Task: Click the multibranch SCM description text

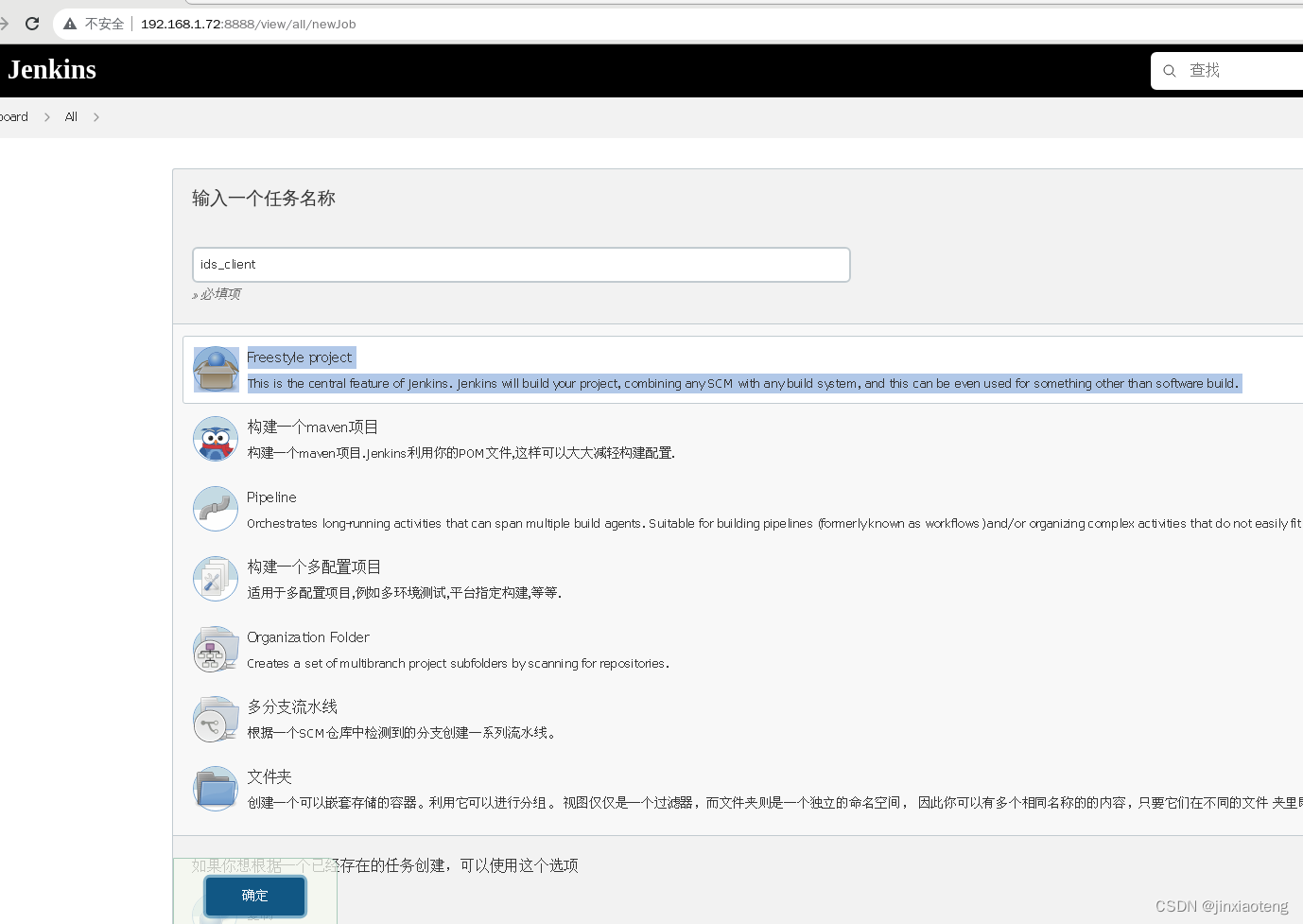Action: [402, 734]
